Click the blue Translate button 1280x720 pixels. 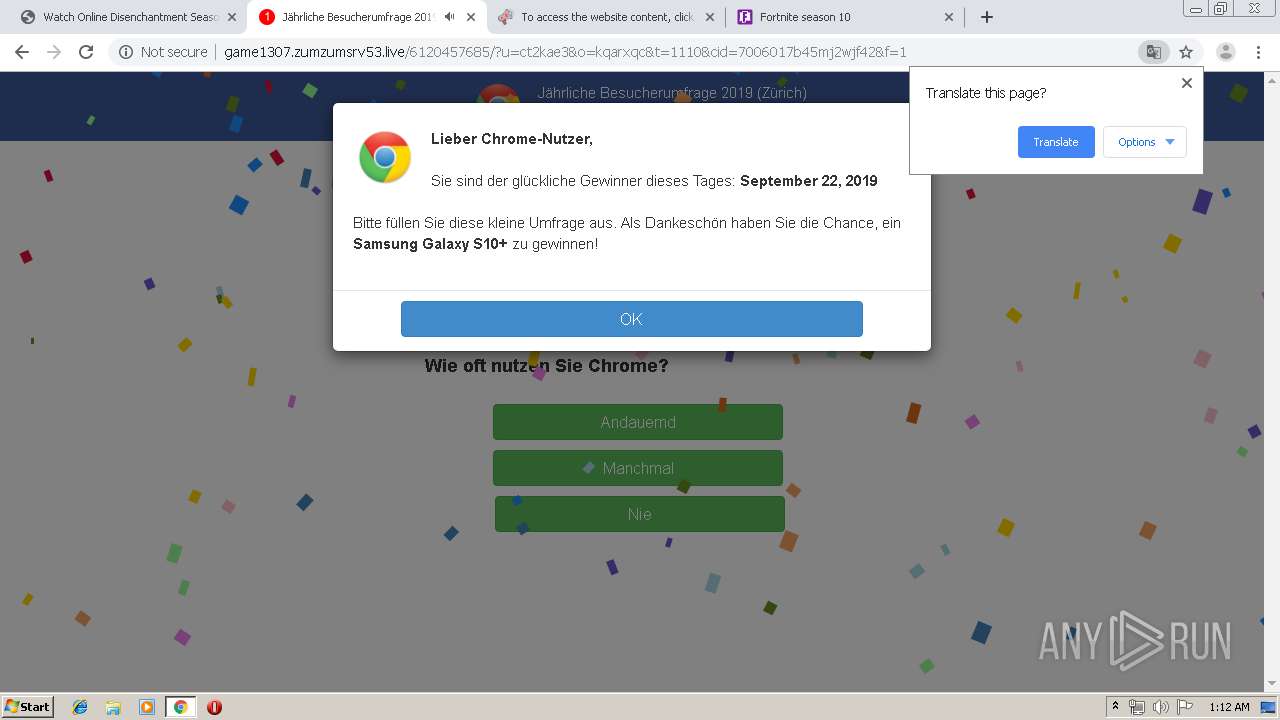(1056, 142)
